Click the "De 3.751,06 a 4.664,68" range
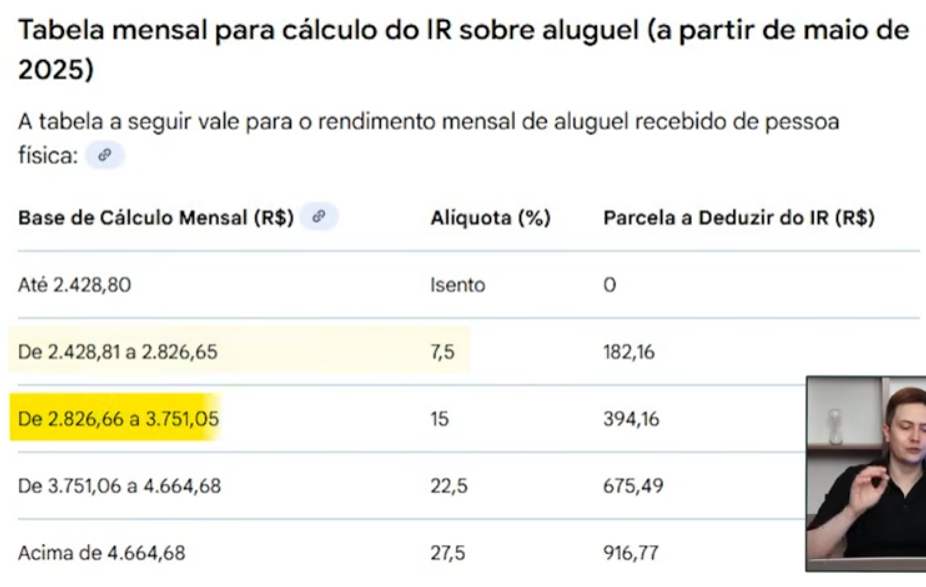This screenshot has width=926, height=587. [x=119, y=486]
